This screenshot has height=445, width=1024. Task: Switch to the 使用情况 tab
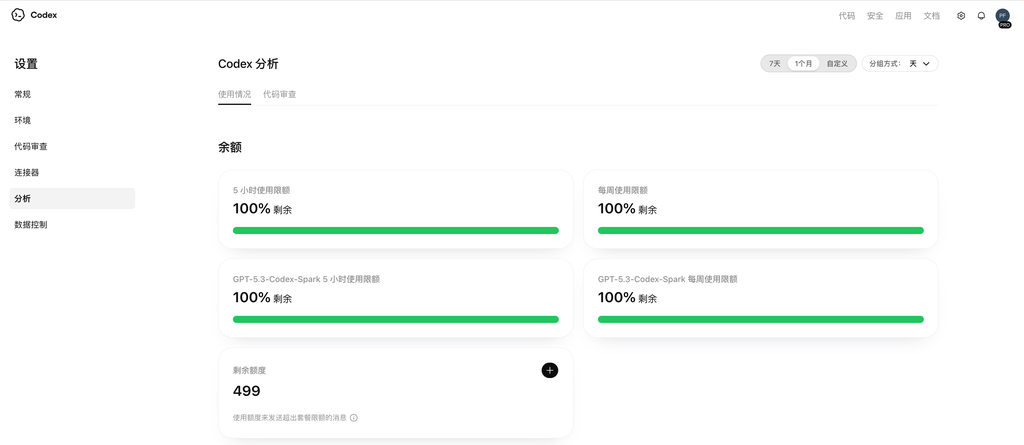tap(235, 94)
